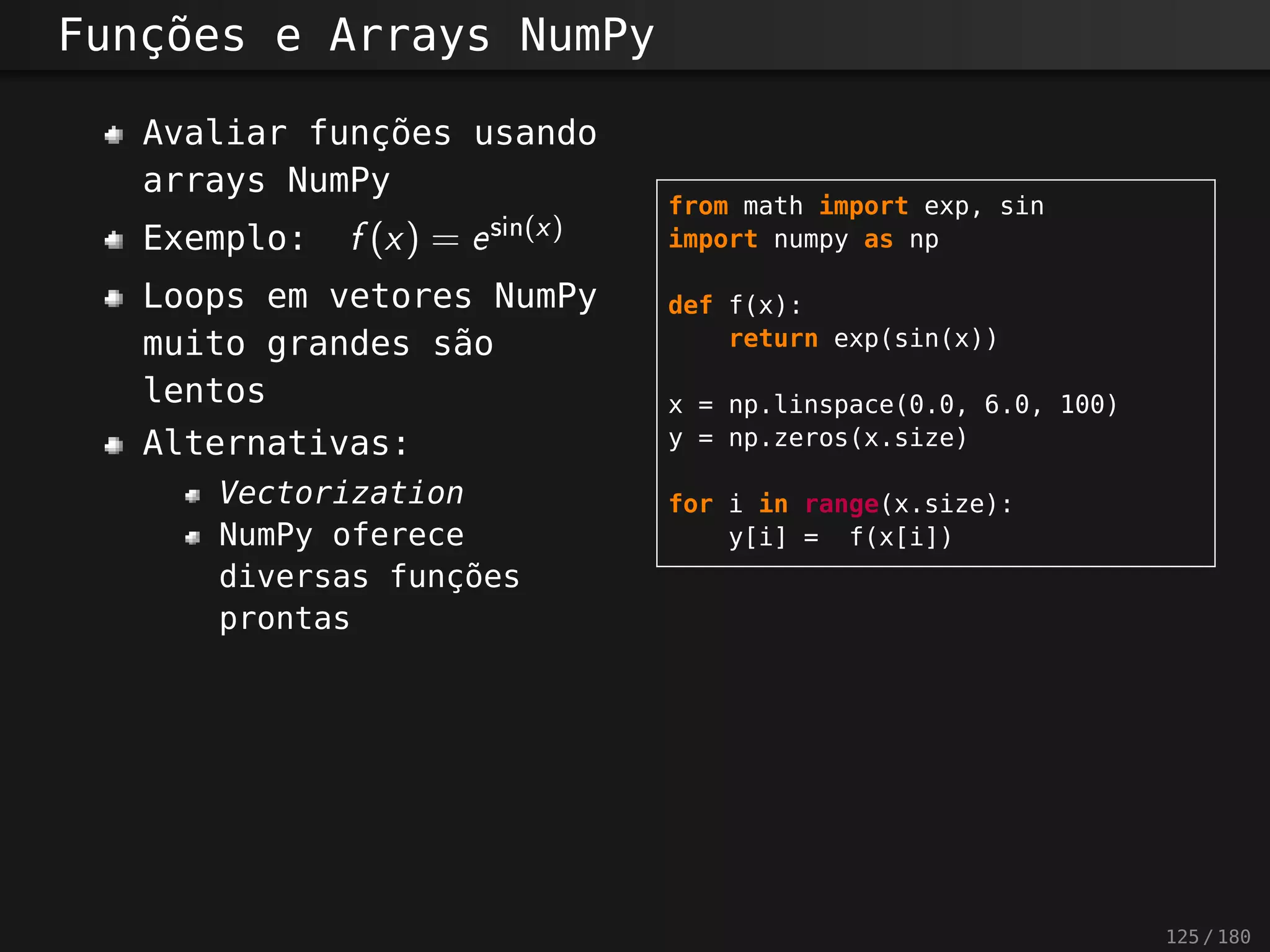Click the sub-bullet text 'NumPy oferece'
Viewport: 1270px width, 952px height.
tap(342, 535)
